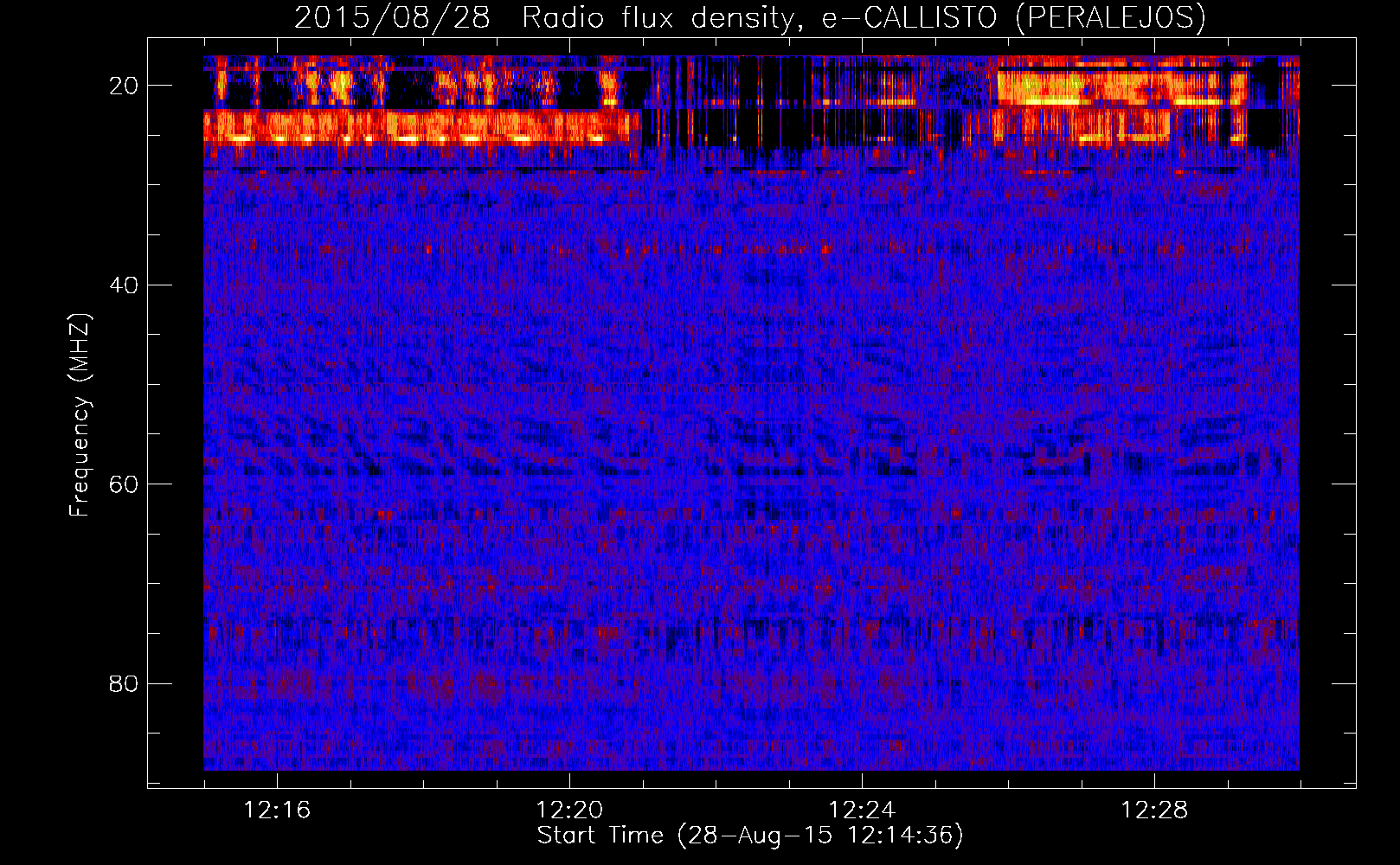Click the 60 MHz frequency tick label
The image size is (1400, 865).
tap(124, 484)
